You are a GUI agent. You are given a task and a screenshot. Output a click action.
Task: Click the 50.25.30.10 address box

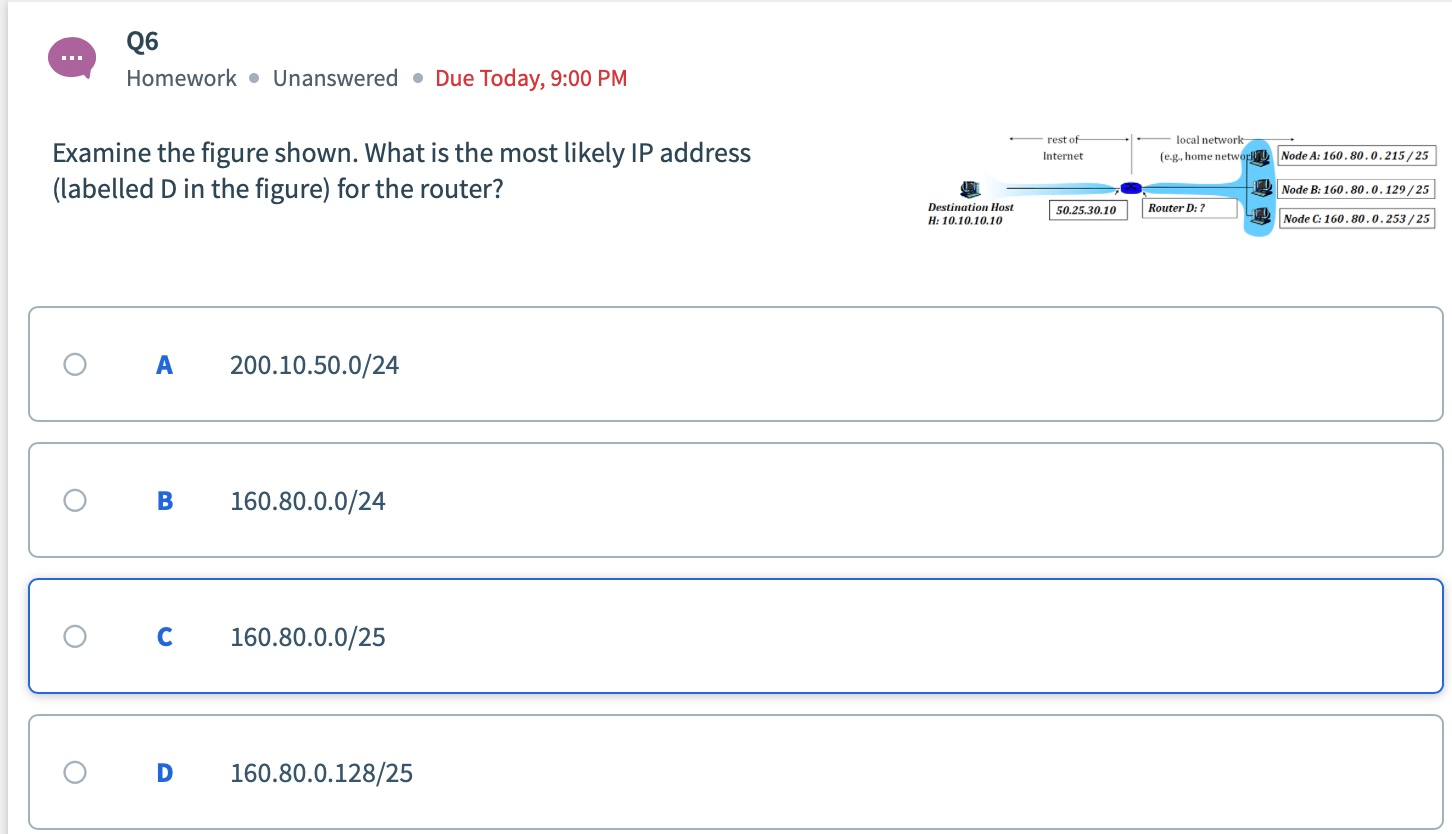(x=1088, y=209)
